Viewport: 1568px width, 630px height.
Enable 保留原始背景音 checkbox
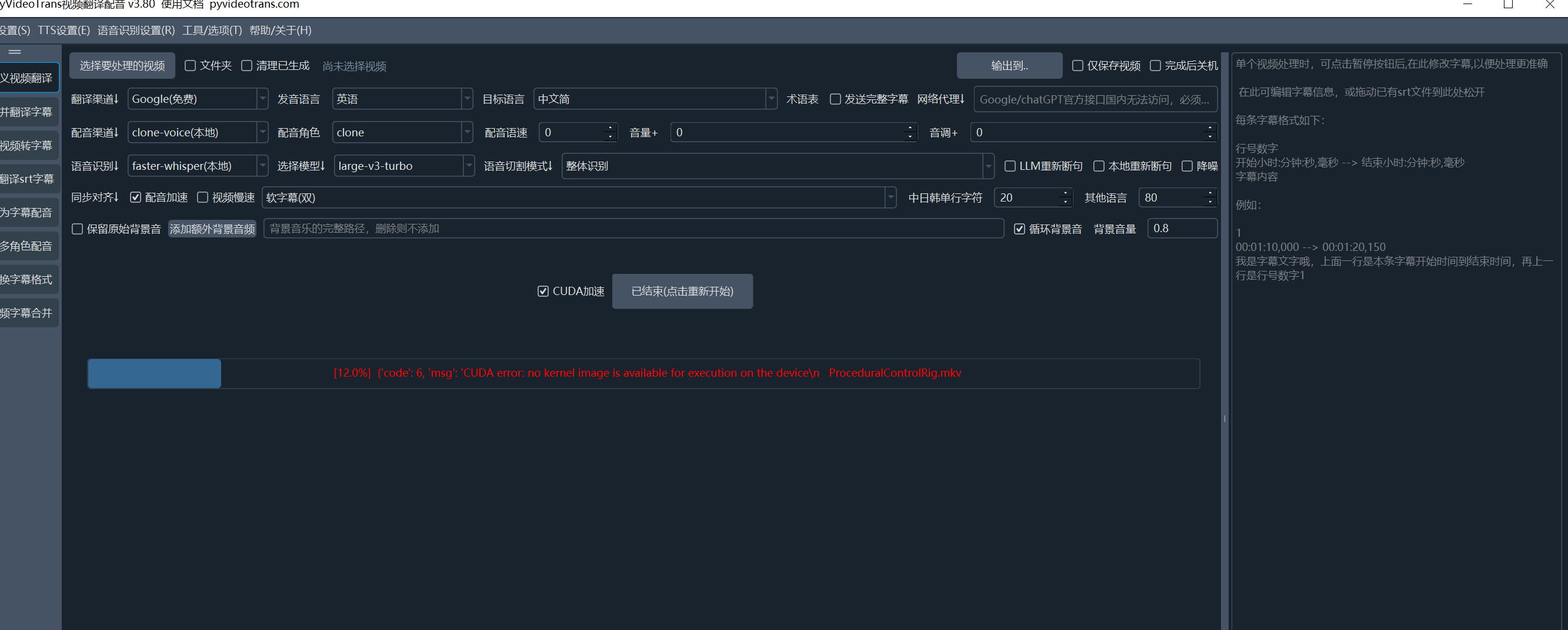pyautogui.click(x=77, y=229)
